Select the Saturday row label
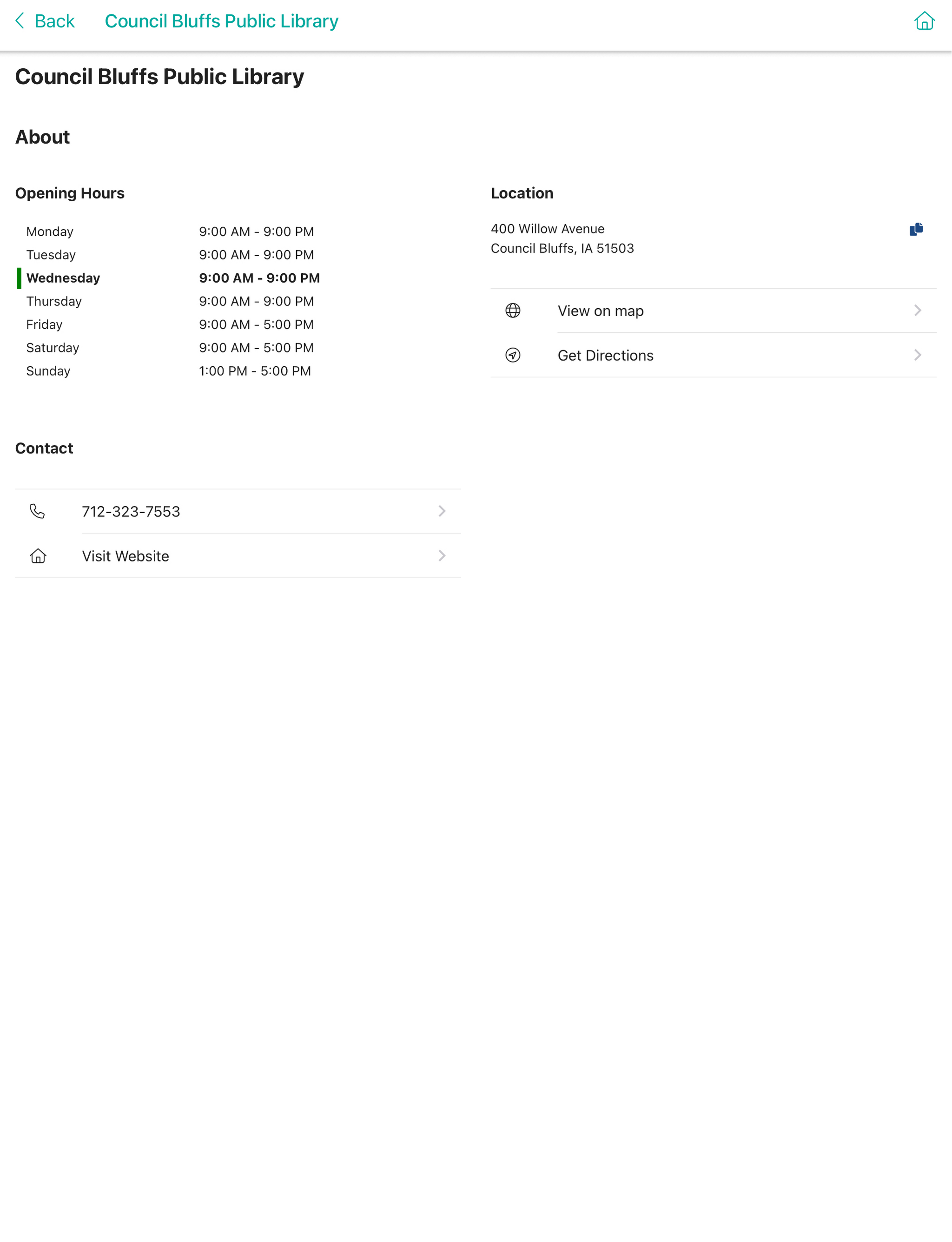 (53, 348)
